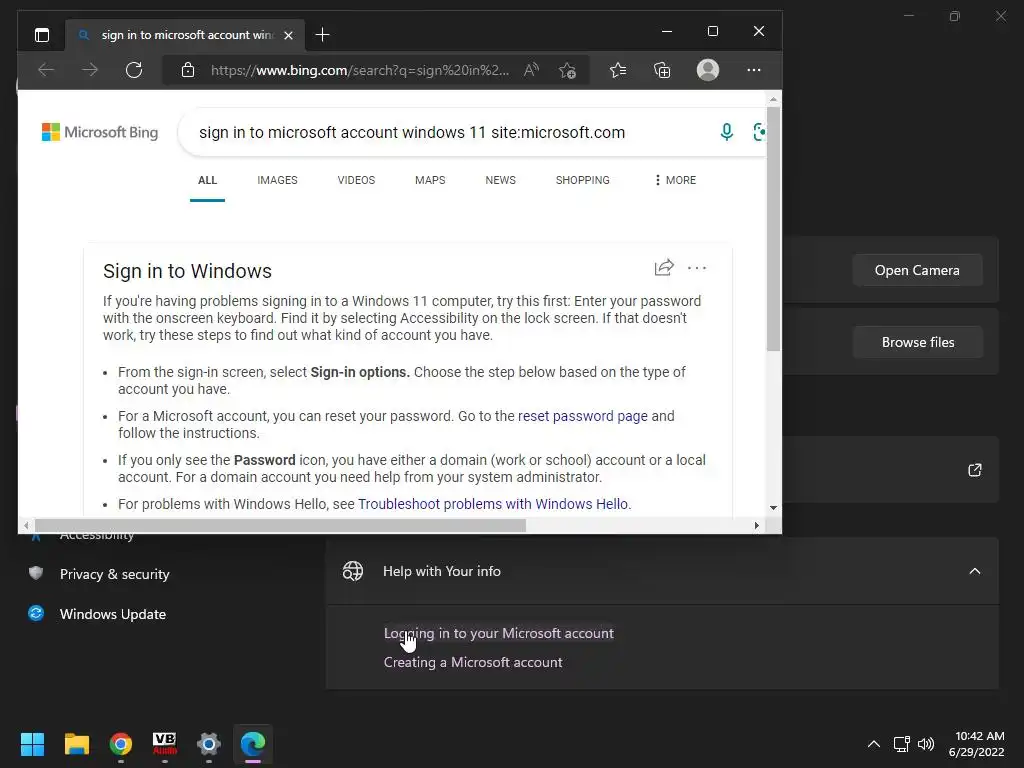
Task: Launch Google Chrome from the taskbar
Action: pyautogui.click(x=121, y=744)
